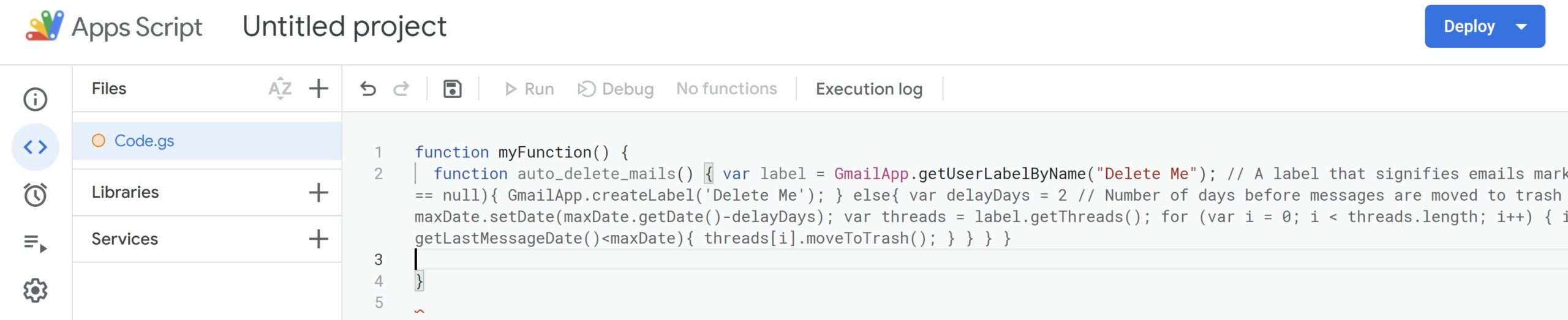Switch to the Editor code icon
This screenshot has height=320, width=1568.
[35, 147]
